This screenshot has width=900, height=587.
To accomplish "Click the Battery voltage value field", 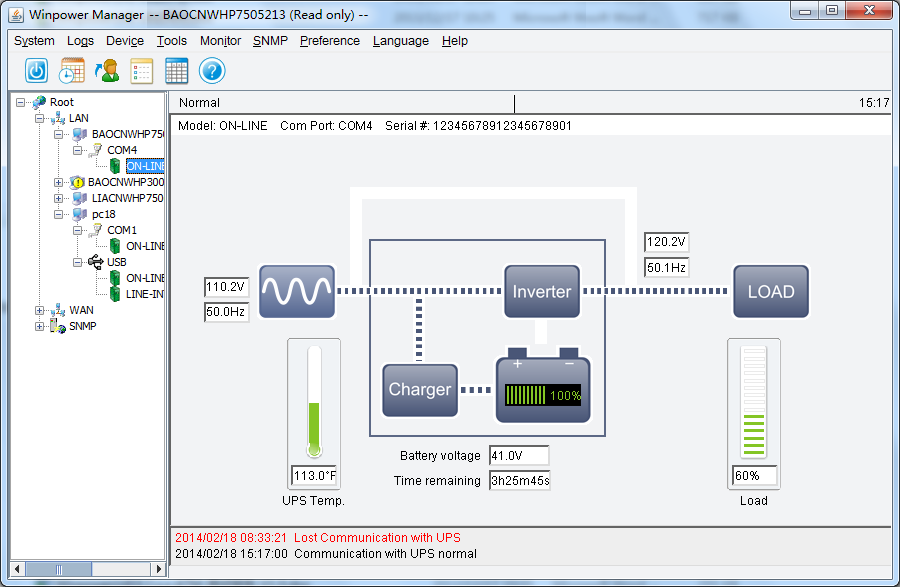I will tap(518, 456).
